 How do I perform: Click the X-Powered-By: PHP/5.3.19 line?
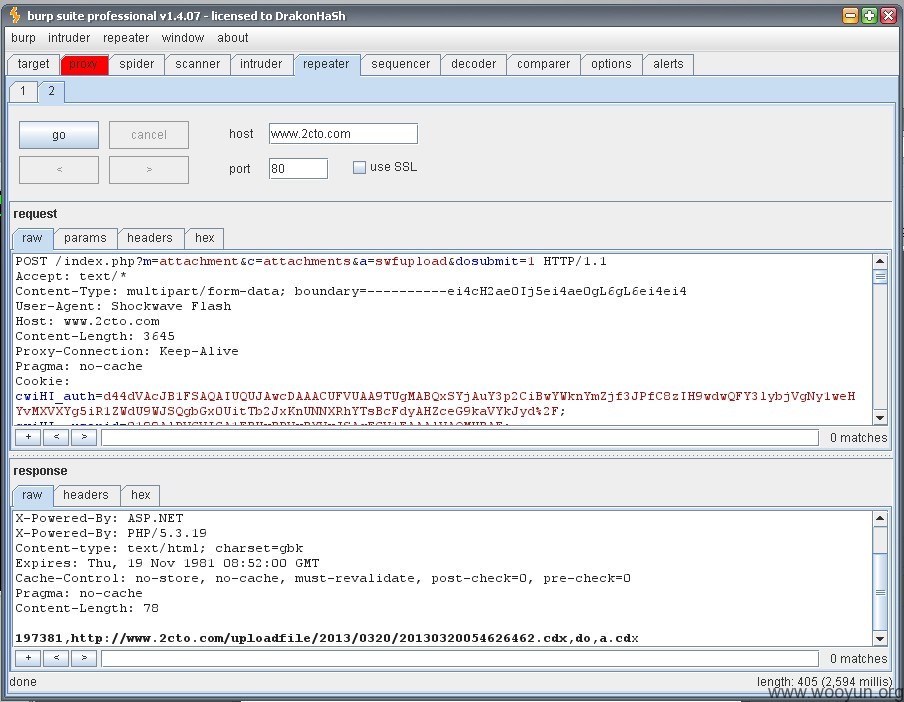111,533
